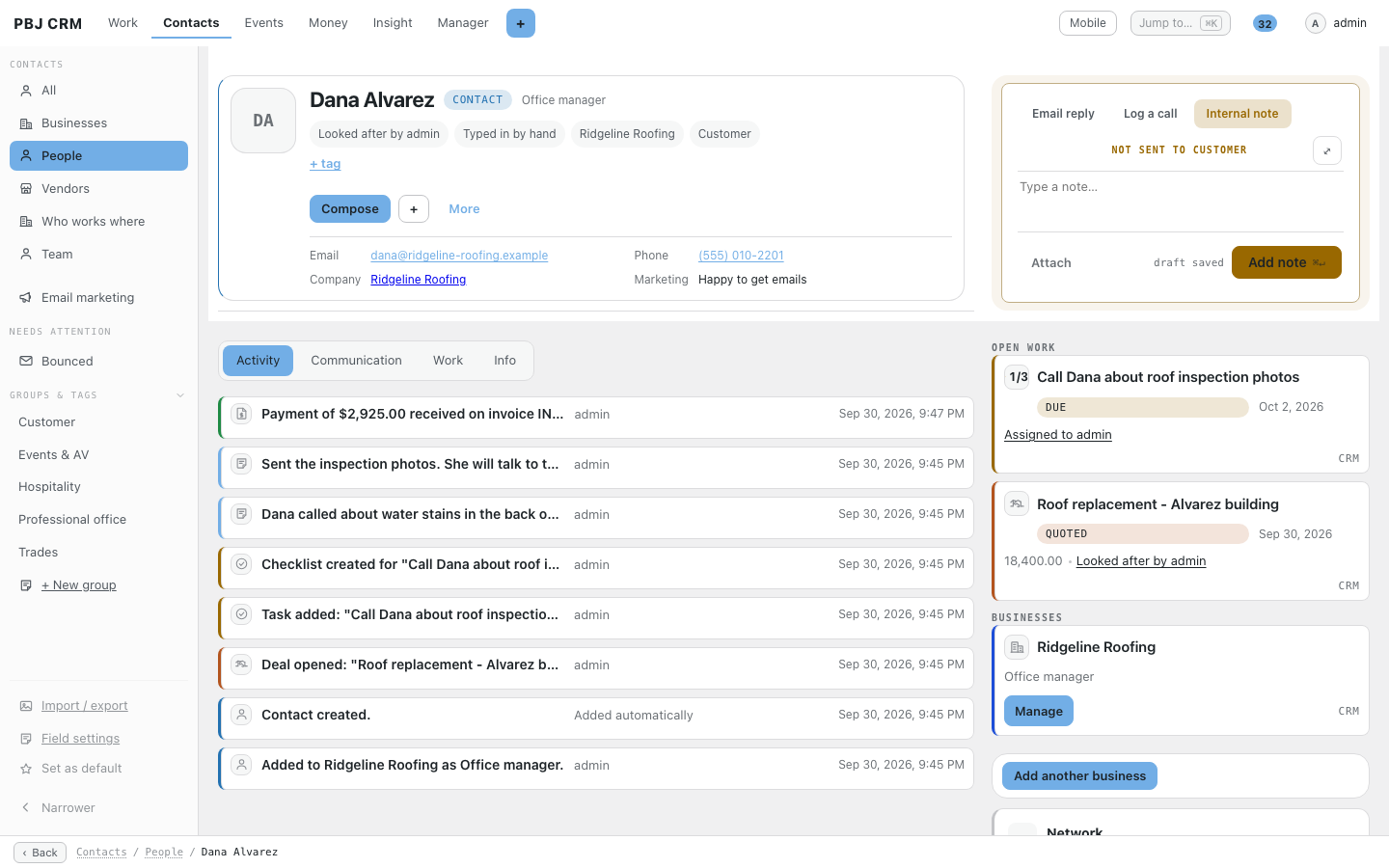Click Add another business button
The width and height of the screenshot is (1389, 868).
(x=1079, y=776)
